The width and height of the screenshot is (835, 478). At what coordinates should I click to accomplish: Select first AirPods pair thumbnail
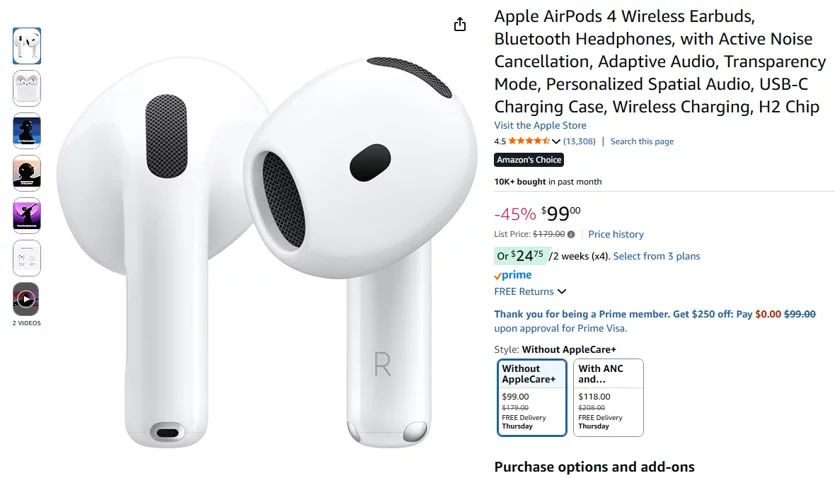coord(27,46)
